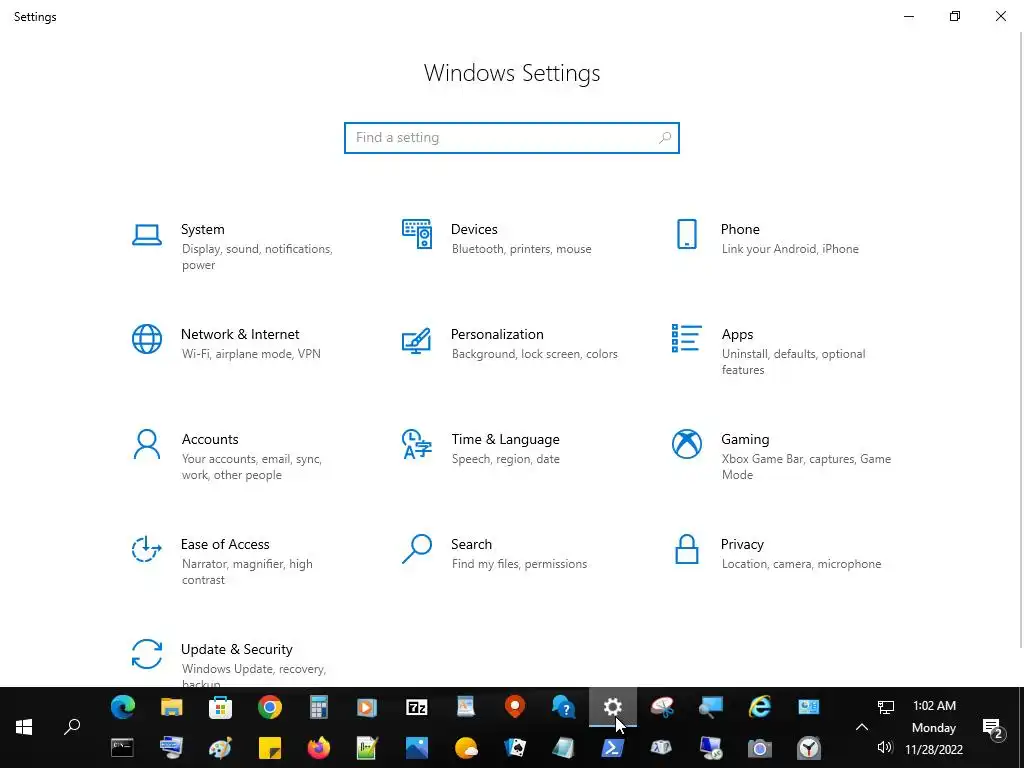Image resolution: width=1024 pixels, height=768 pixels.
Task: Open Snipping Tool taskbar icon
Action: pyautogui.click(x=662, y=707)
